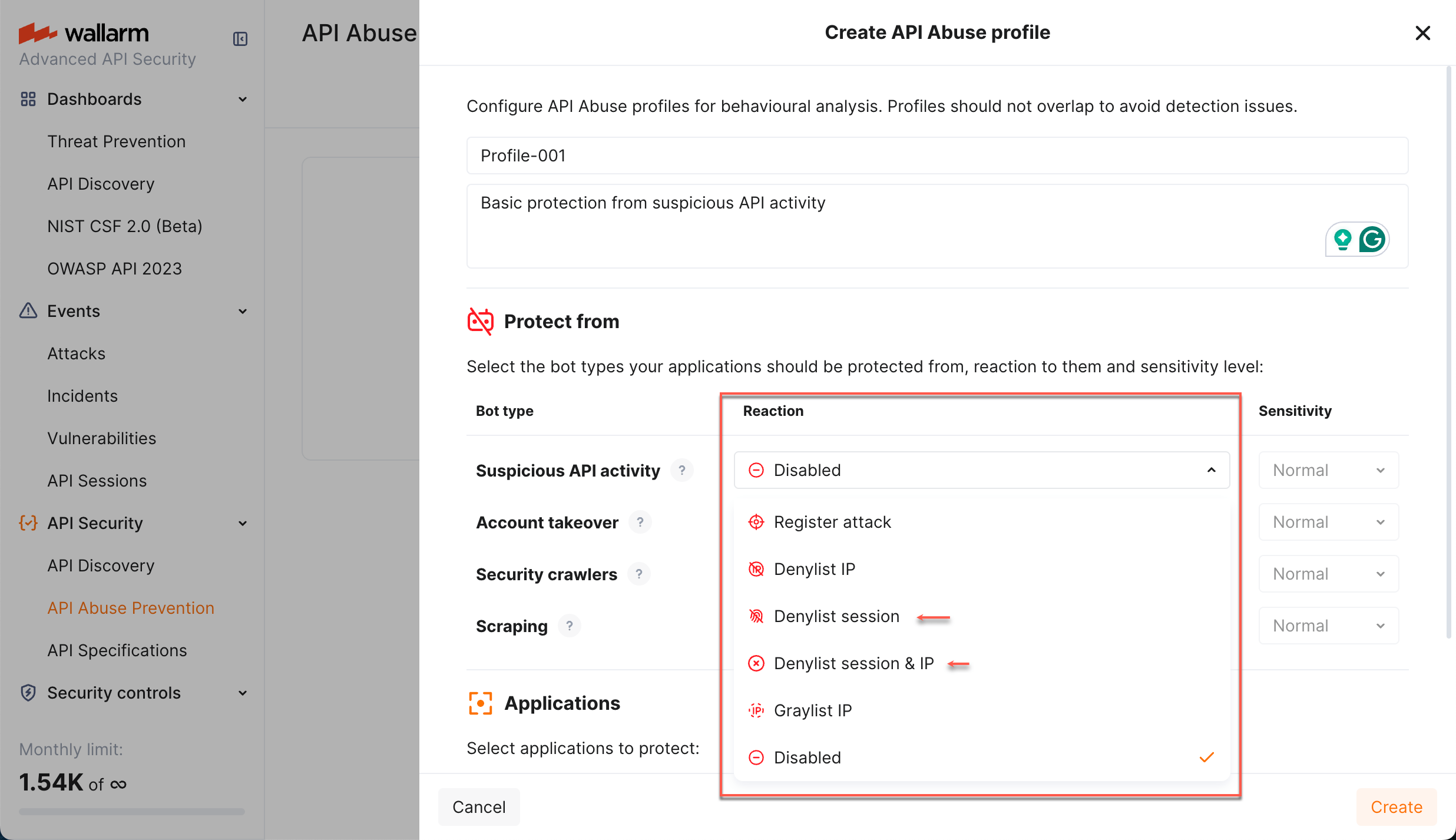Open the Suspicious API activity help tooltip
Screen dimensions: 1456x840
[x=682, y=470]
